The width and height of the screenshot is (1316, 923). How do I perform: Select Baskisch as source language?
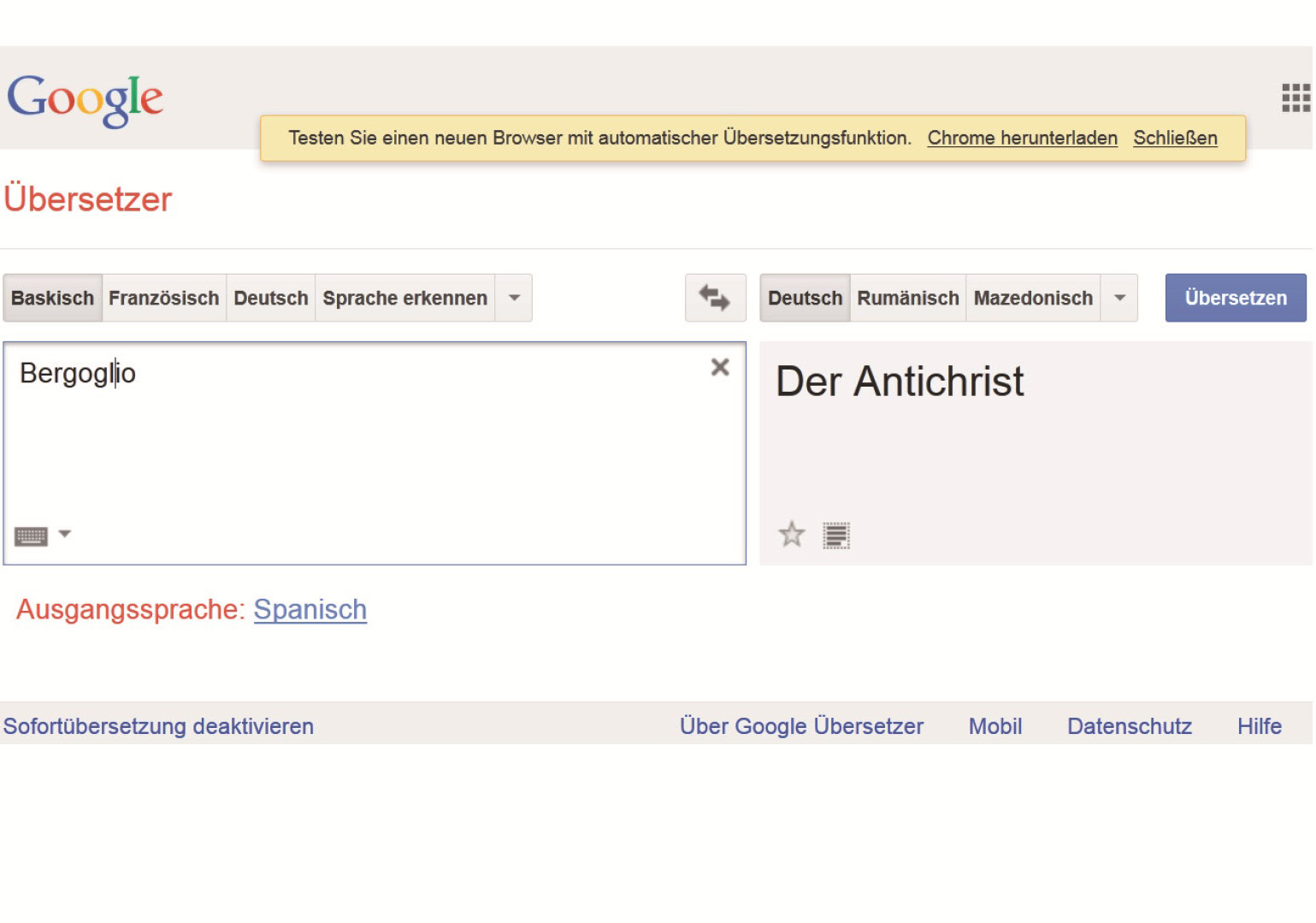(52, 298)
